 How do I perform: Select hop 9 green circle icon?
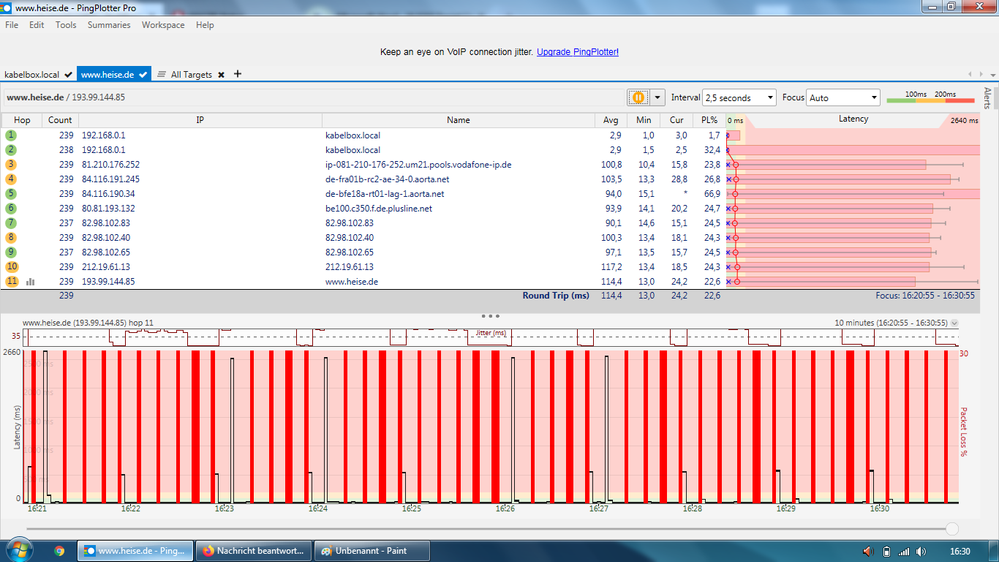coord(11,252)
